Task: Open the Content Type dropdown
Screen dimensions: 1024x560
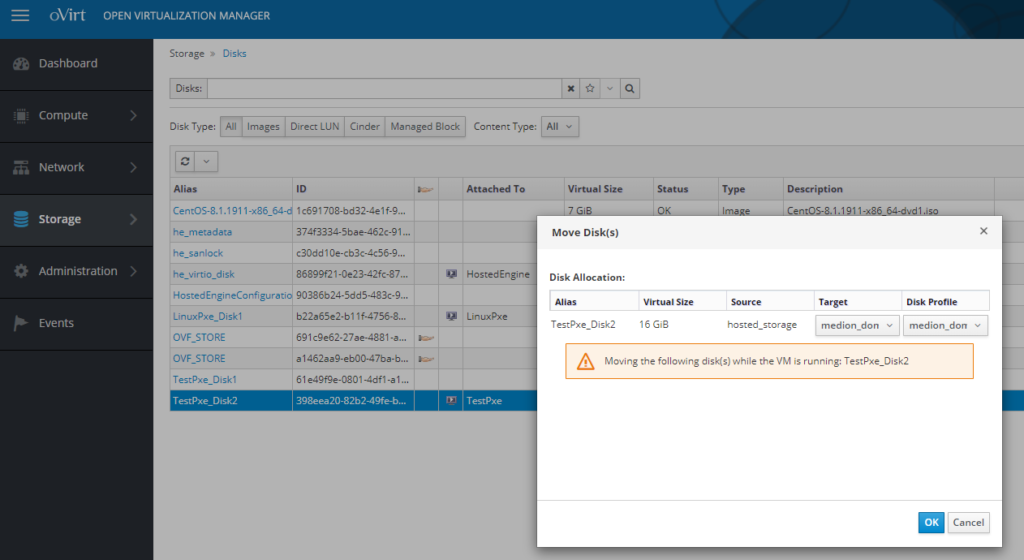Action: point(559,127)
